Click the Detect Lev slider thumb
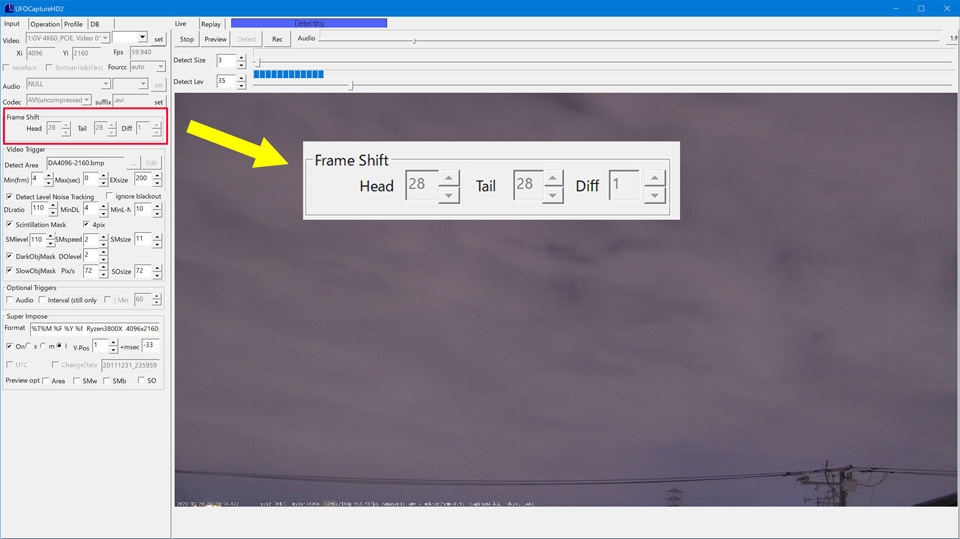Viewport: 960px width, 539px height. tap(351, 86)
